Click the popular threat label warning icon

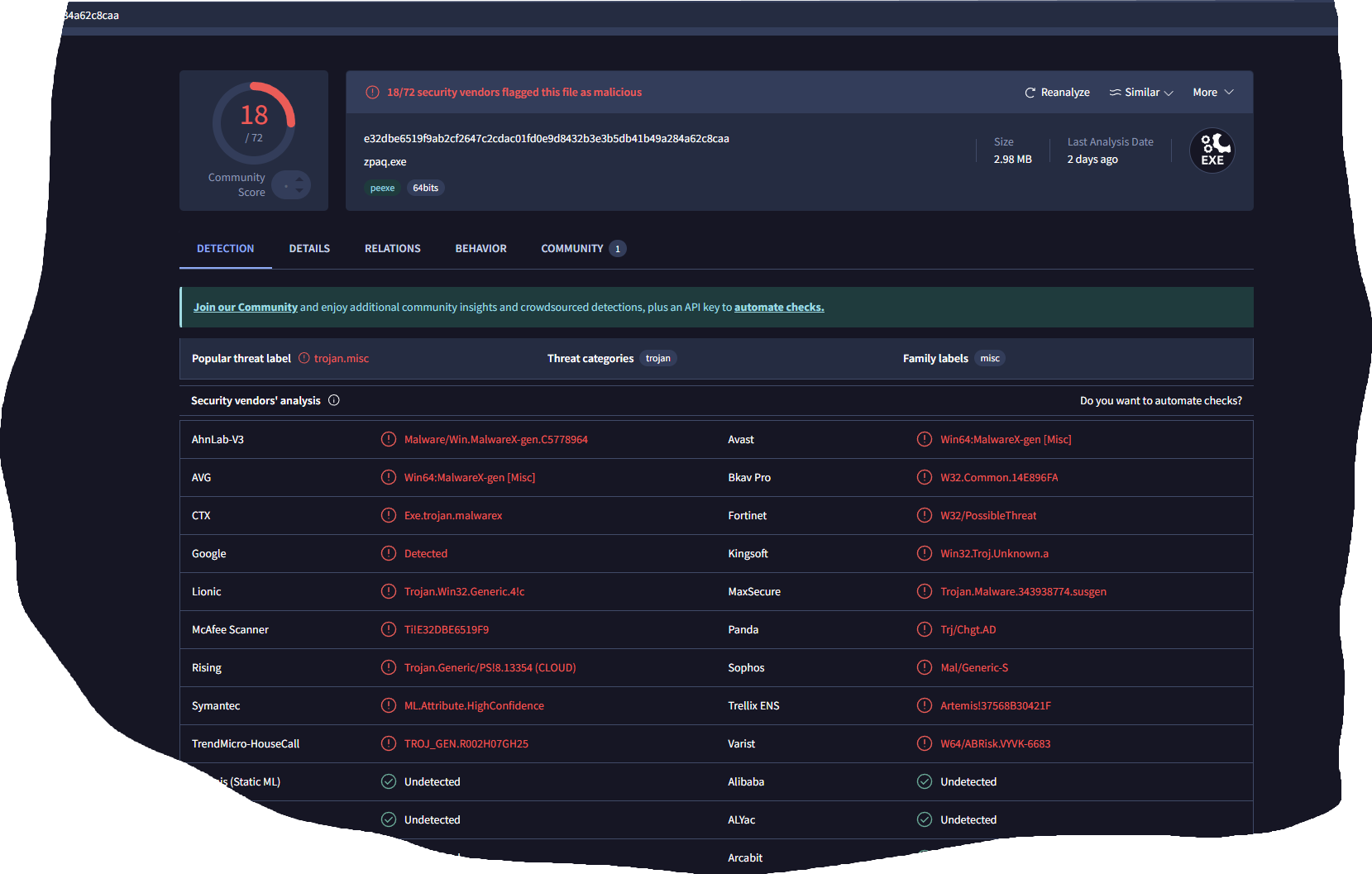(304, 358)
